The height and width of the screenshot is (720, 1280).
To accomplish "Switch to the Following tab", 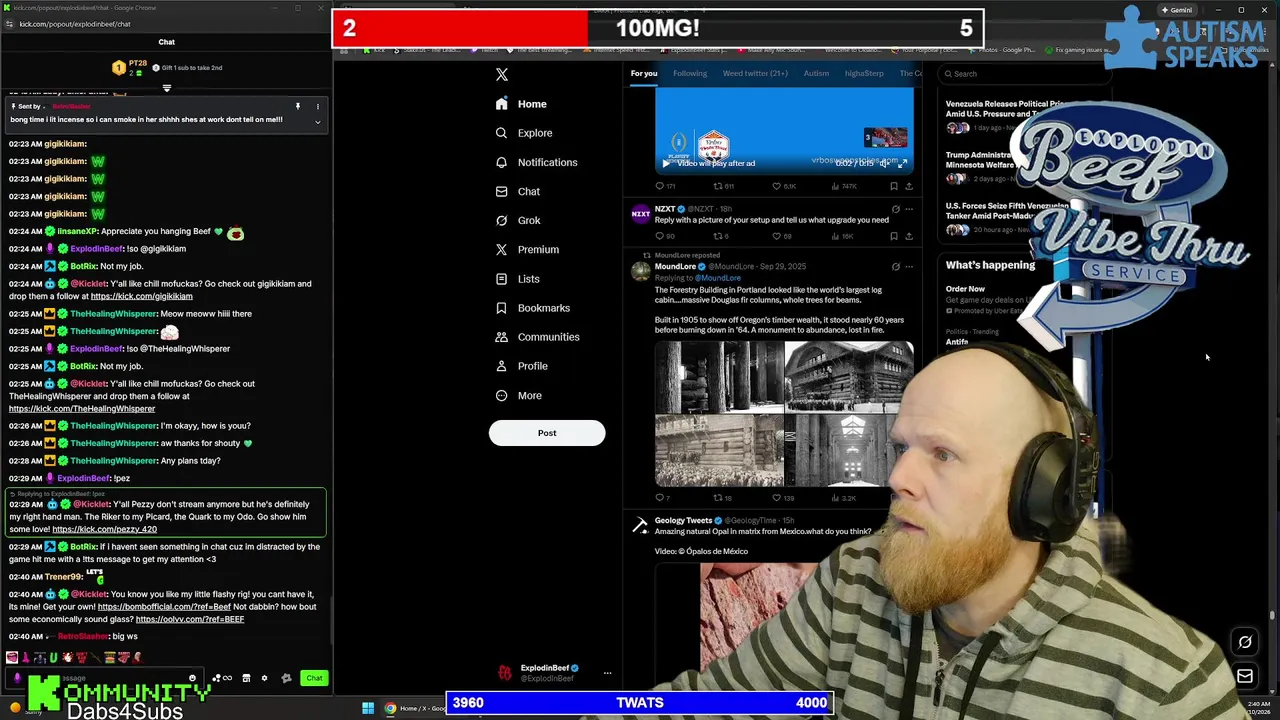I will point(689,73).
